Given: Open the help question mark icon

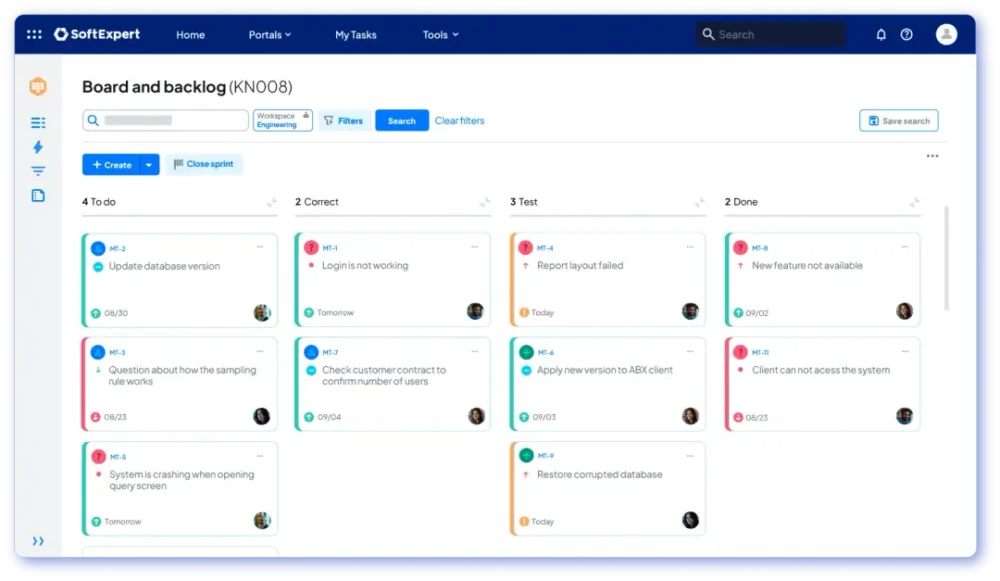Looking at the screenshot, I should (x=906, y=34).
